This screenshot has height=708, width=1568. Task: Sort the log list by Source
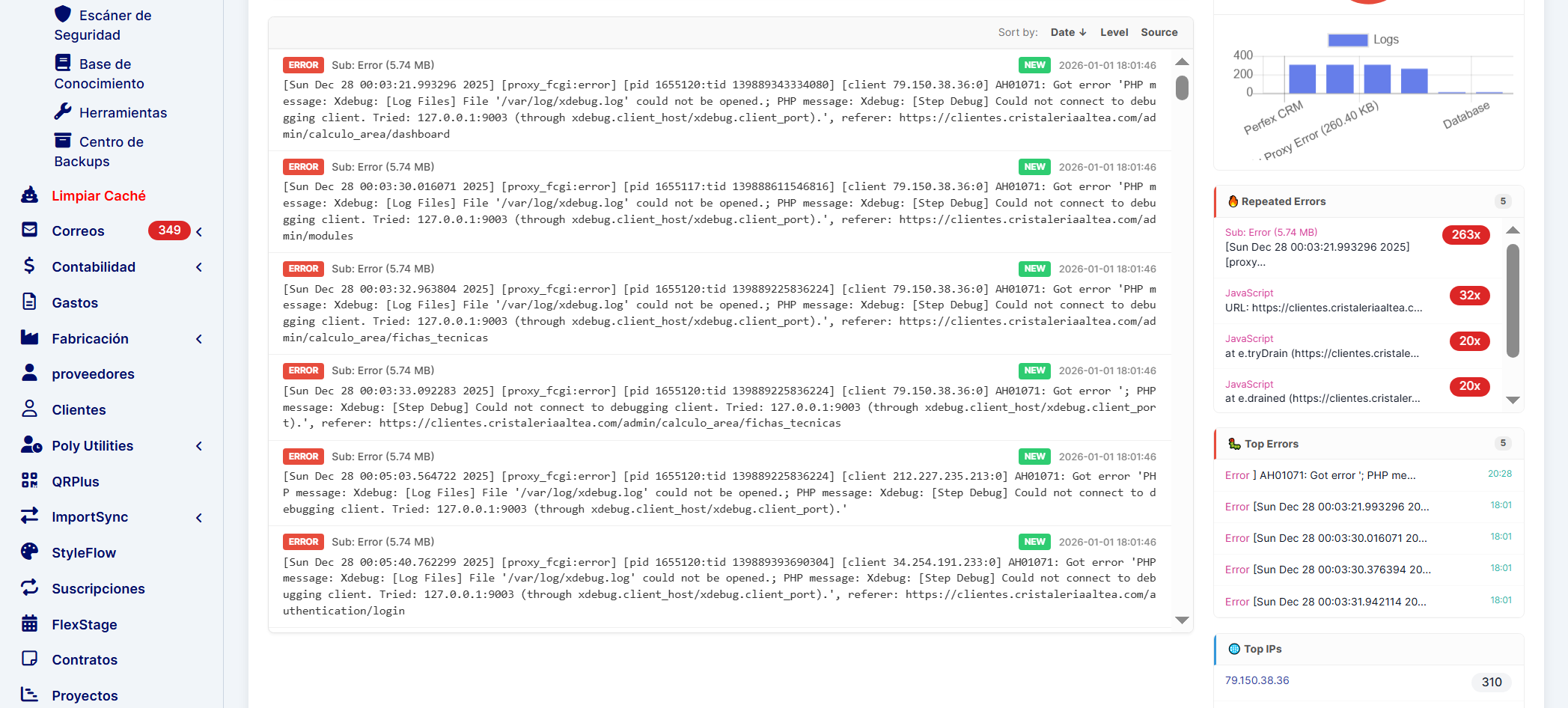(x=1159, y=32)
